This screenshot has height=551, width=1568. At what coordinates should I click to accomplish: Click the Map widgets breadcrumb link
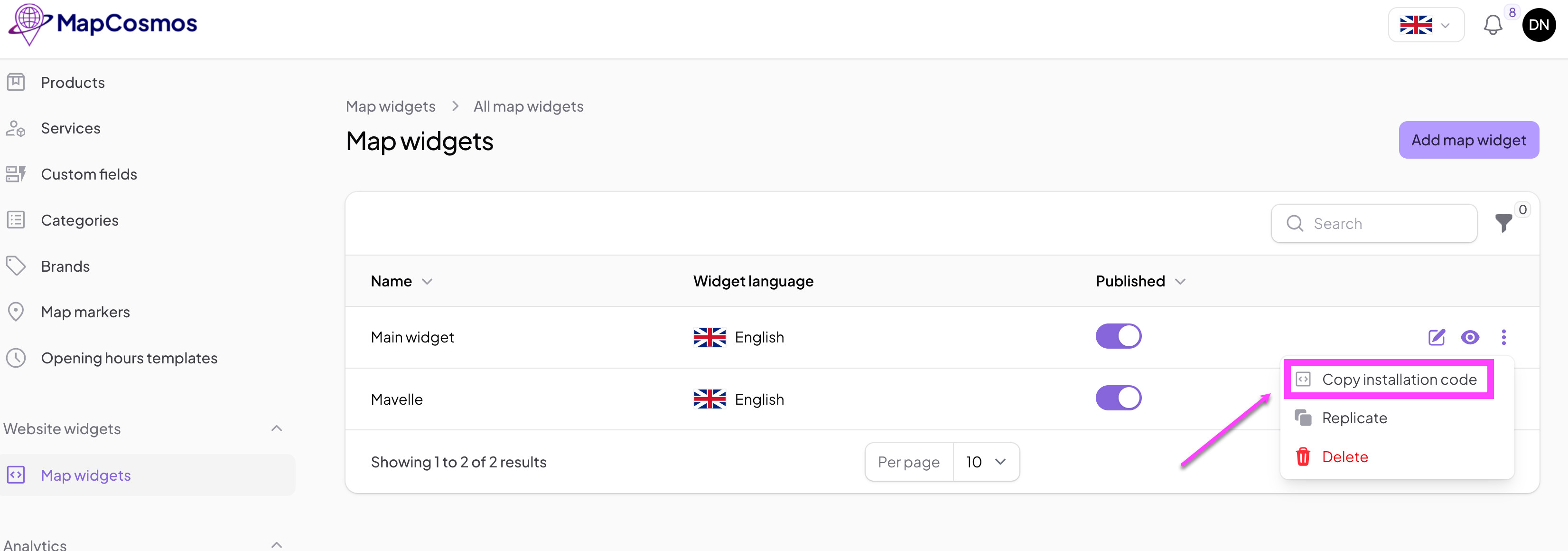click(390, 106)
